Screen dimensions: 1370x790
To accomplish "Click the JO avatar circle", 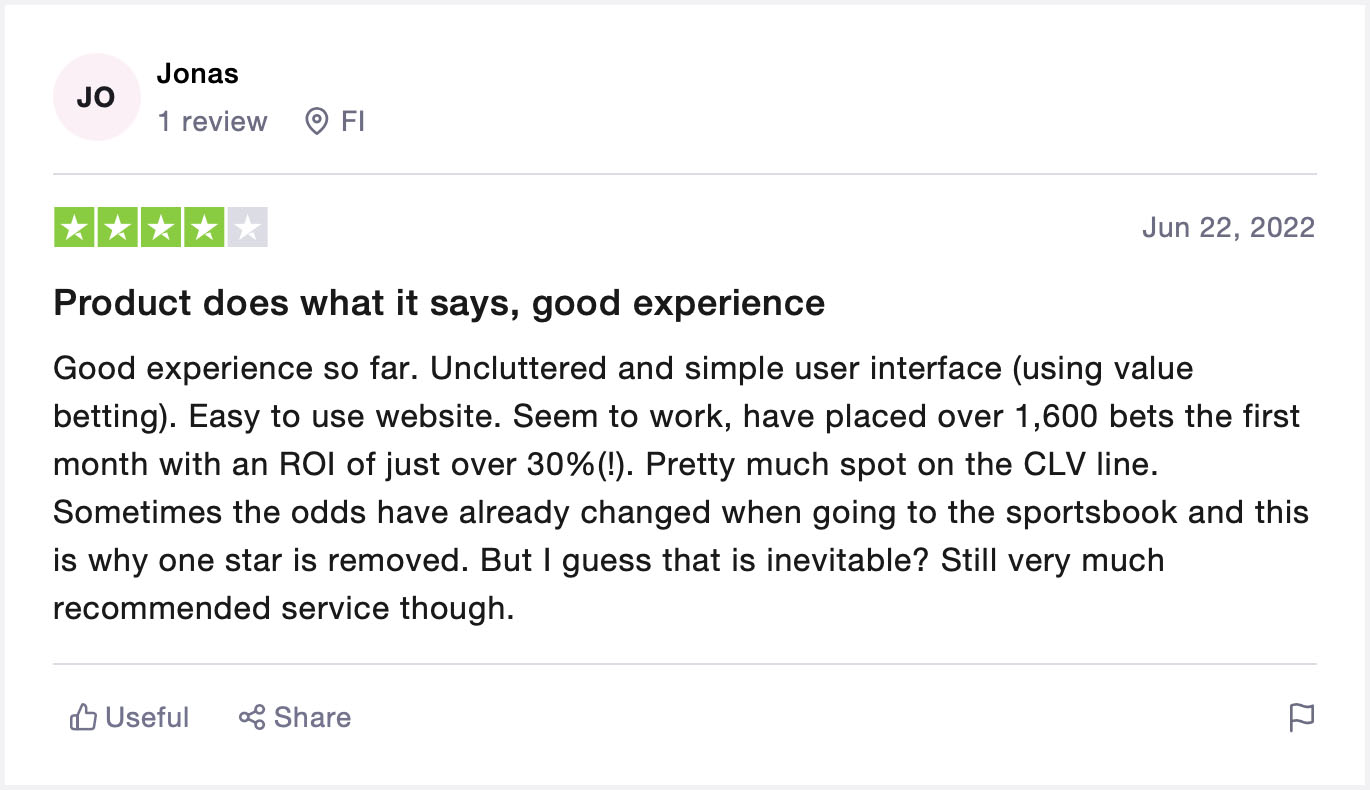I will click(96, 98).
